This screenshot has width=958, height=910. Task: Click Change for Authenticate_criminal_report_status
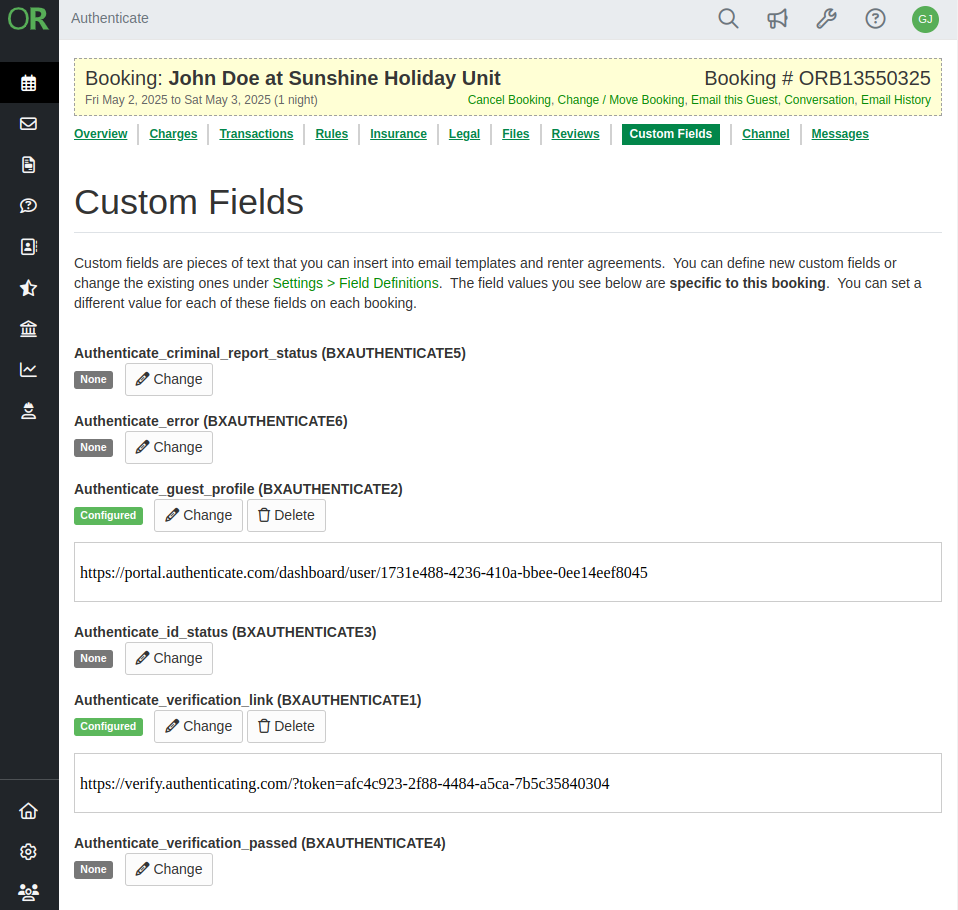point(169,379)
